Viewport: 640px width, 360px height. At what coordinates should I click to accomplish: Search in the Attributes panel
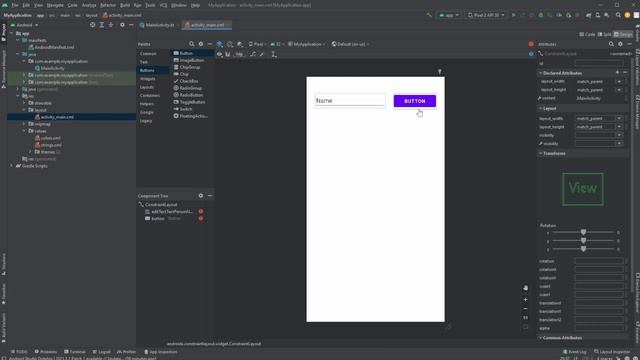coord(611,44)
